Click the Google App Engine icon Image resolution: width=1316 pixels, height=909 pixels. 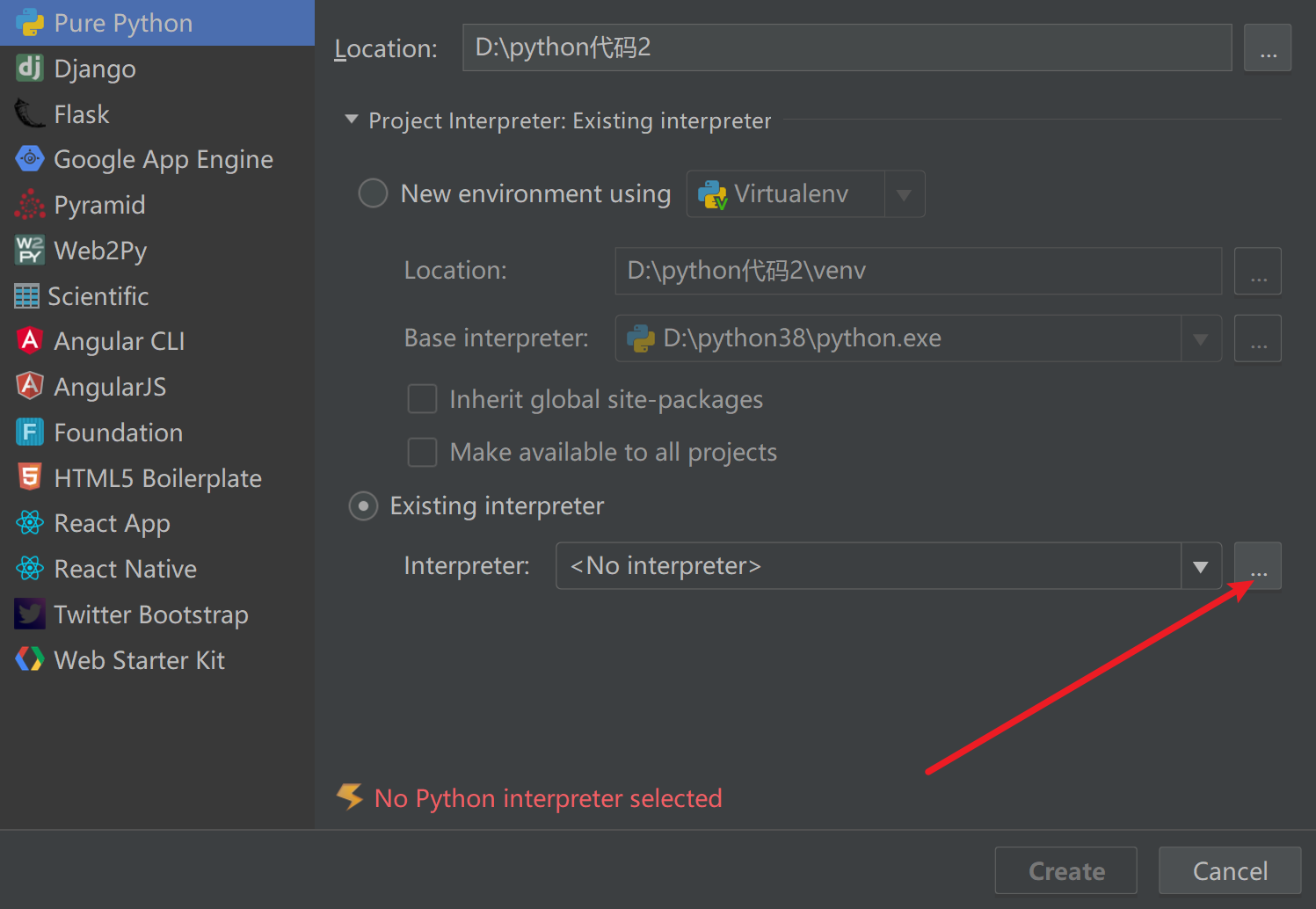30,159
